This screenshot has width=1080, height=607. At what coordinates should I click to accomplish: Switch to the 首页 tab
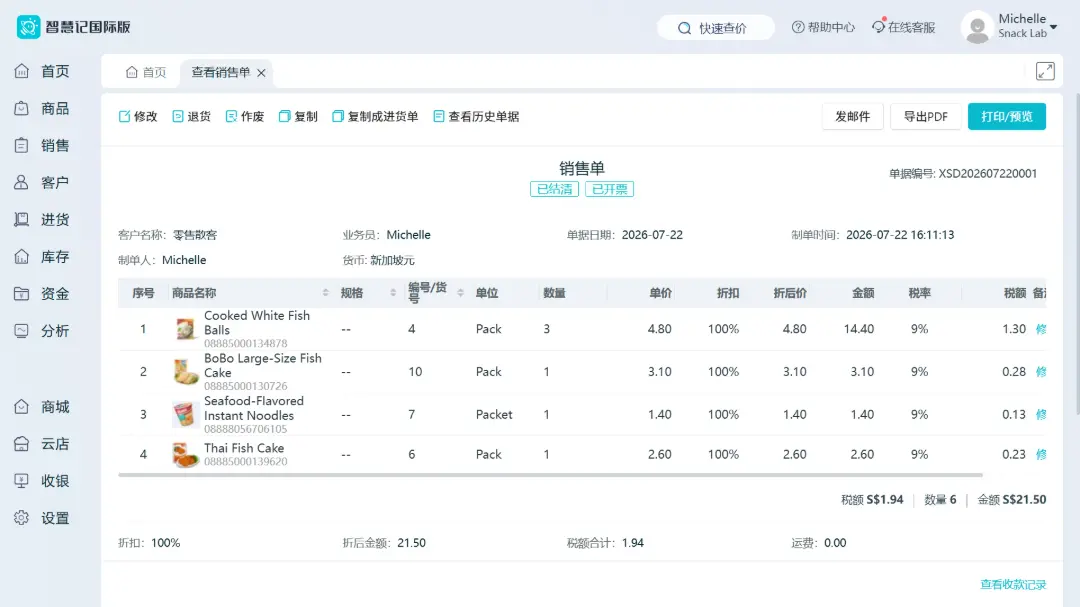[x=146, y=72]
